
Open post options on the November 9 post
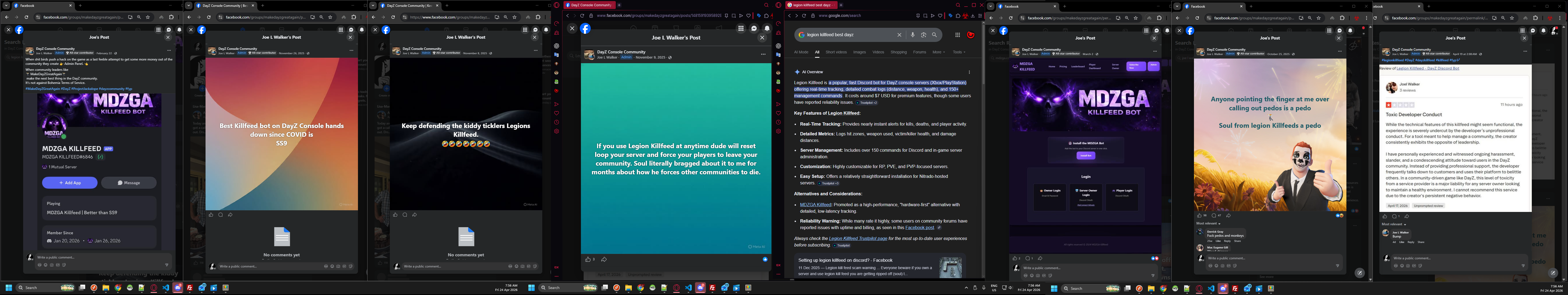[x=763, y=54]
